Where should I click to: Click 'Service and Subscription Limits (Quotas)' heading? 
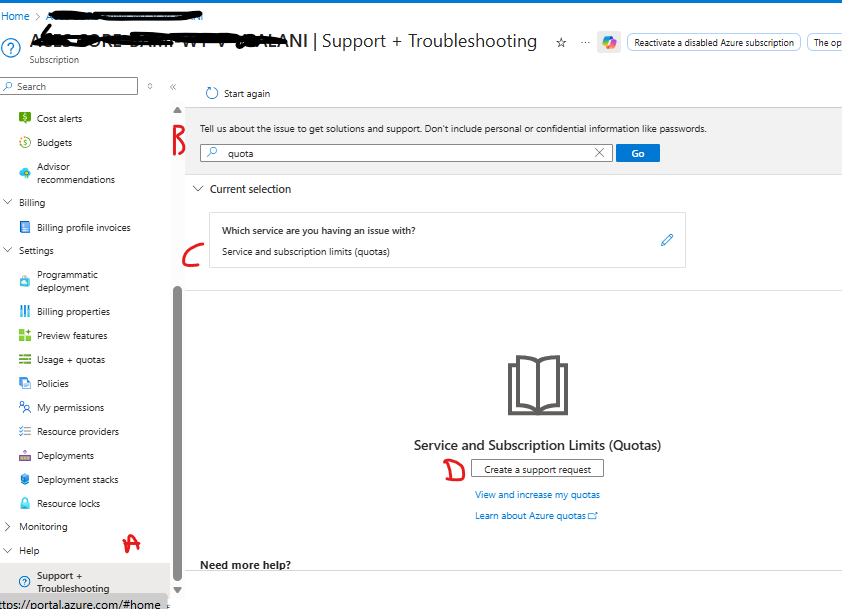coord(537,445)
